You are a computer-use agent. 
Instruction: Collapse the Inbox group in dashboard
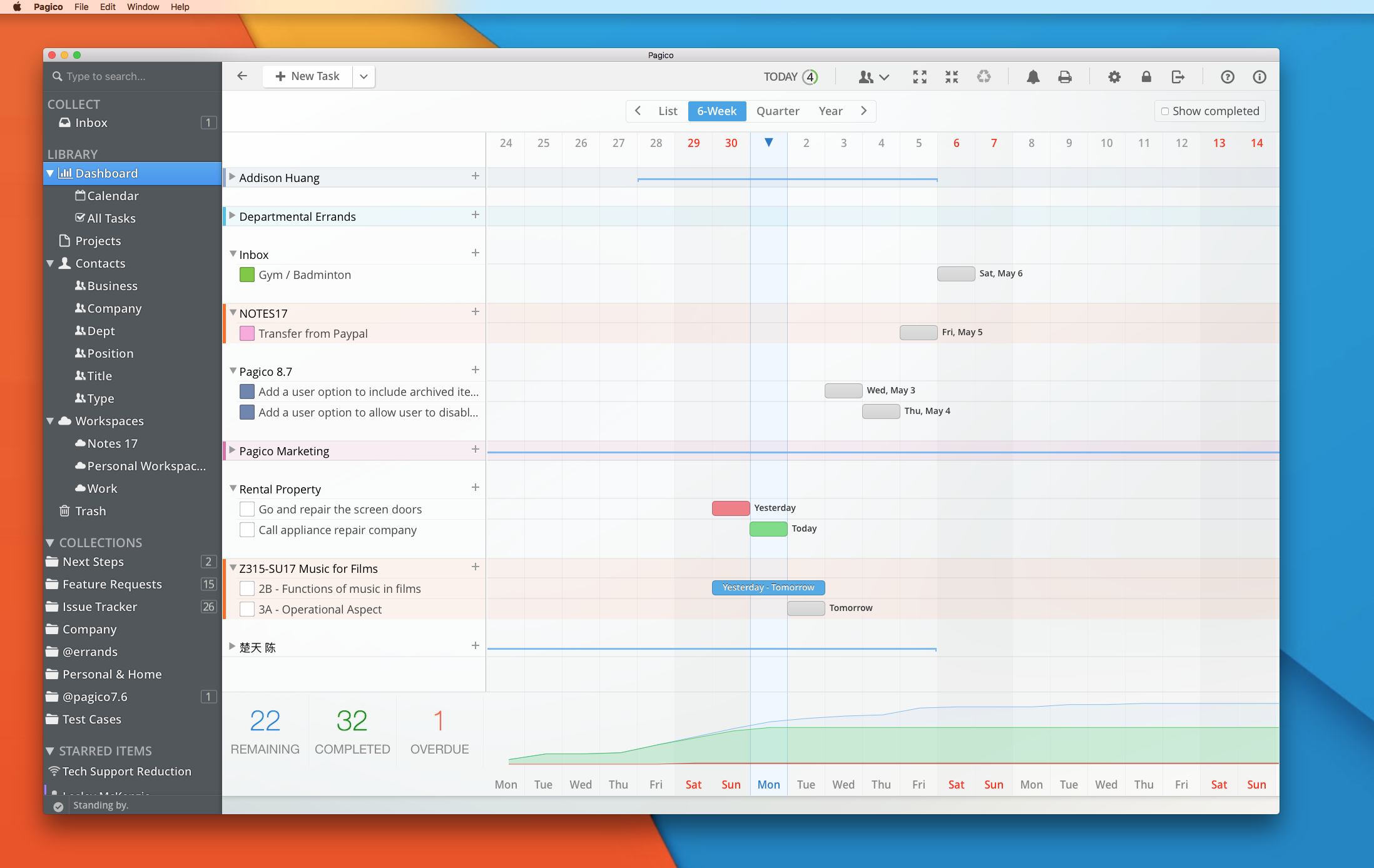click(233, 254)
